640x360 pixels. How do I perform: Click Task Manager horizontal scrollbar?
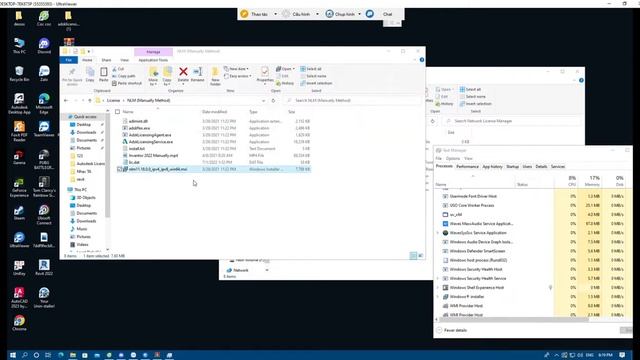[513, 320]
